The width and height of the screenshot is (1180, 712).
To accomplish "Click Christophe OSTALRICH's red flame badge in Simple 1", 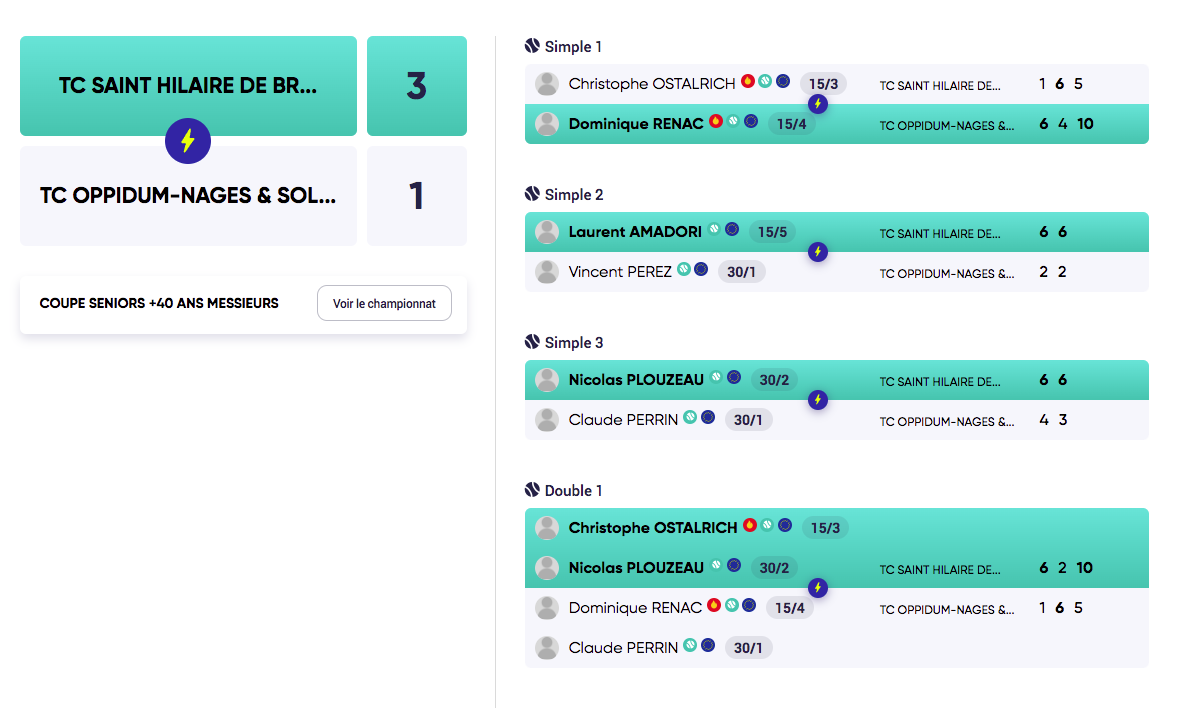I will [748, 81].
